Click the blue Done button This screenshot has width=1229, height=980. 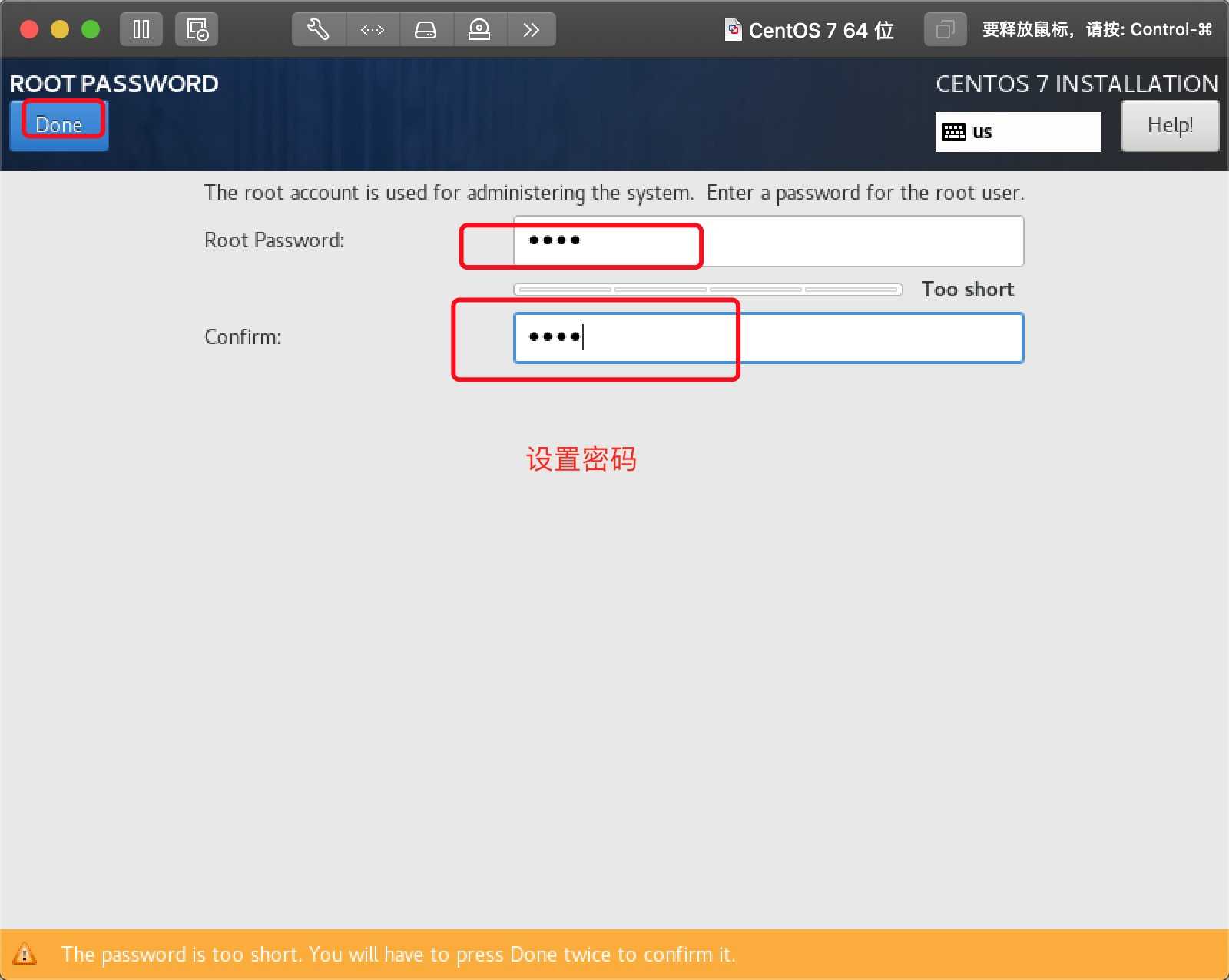click(x=59, y=125)
